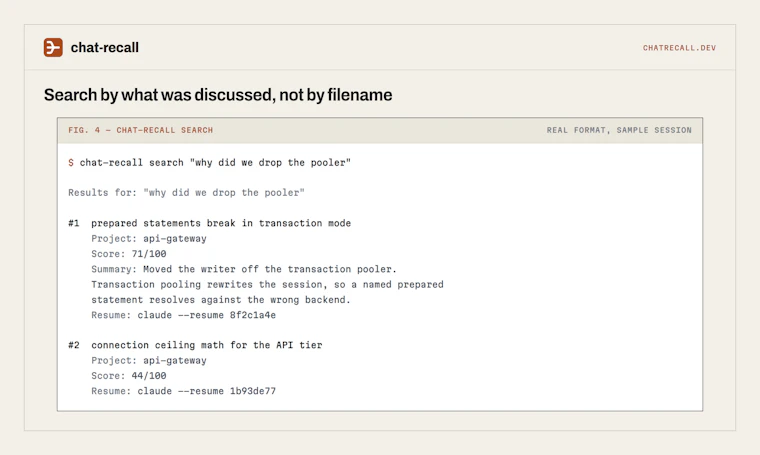Click the chat-recall logo icon
The height and width of the screenshot is (455, 760).
(x=53, y=47)
